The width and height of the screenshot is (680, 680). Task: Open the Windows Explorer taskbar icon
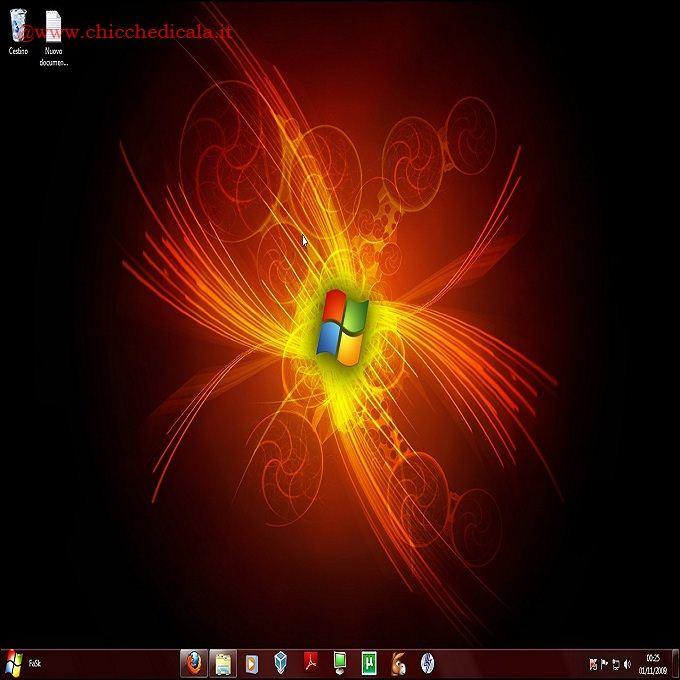pos(223,663)
